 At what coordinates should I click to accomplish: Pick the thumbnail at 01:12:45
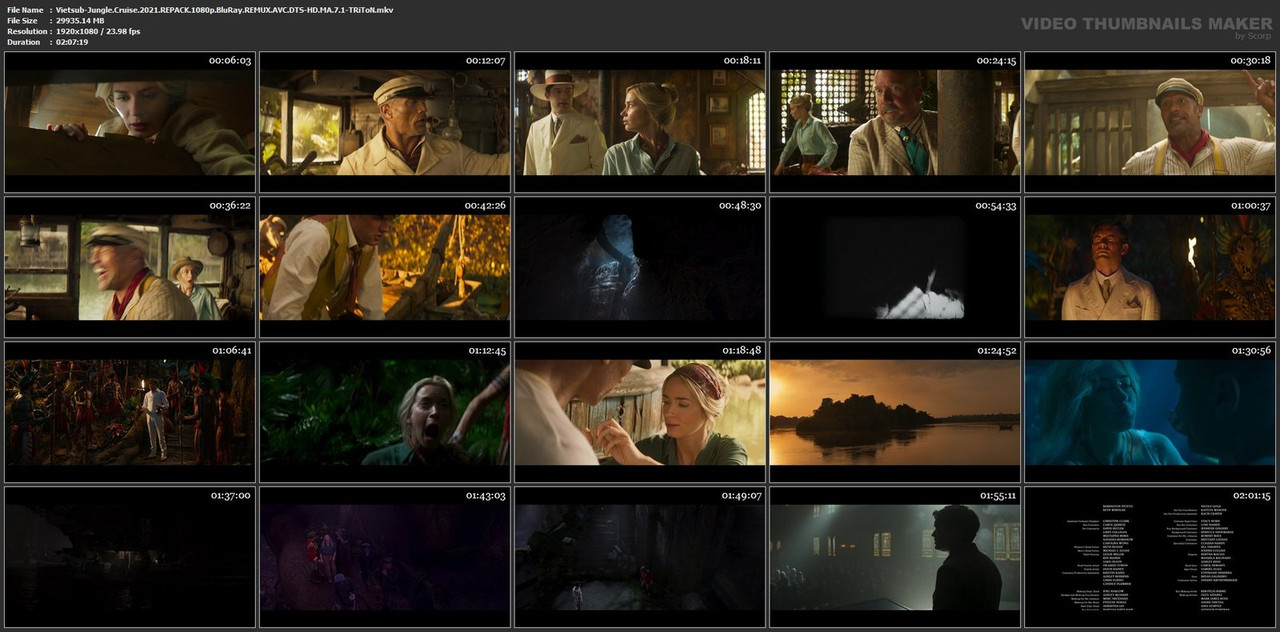[384, 412]
